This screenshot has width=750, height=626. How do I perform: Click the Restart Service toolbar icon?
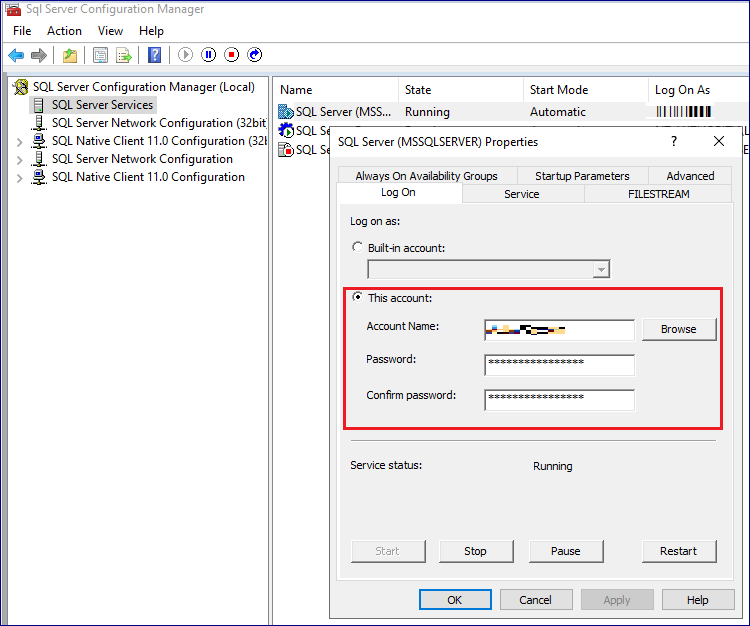254,55
